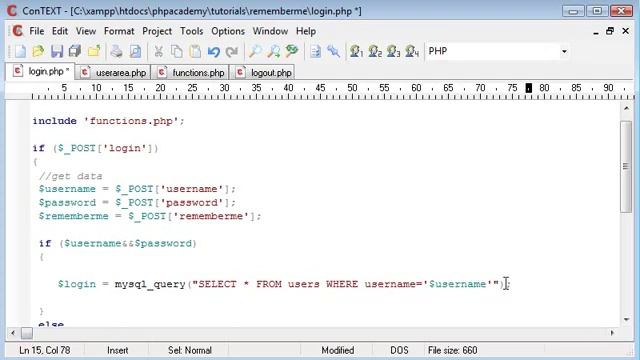Redo the last undone edit
Viewport: 640px width, 360px height.
click(x=232, y=51)
